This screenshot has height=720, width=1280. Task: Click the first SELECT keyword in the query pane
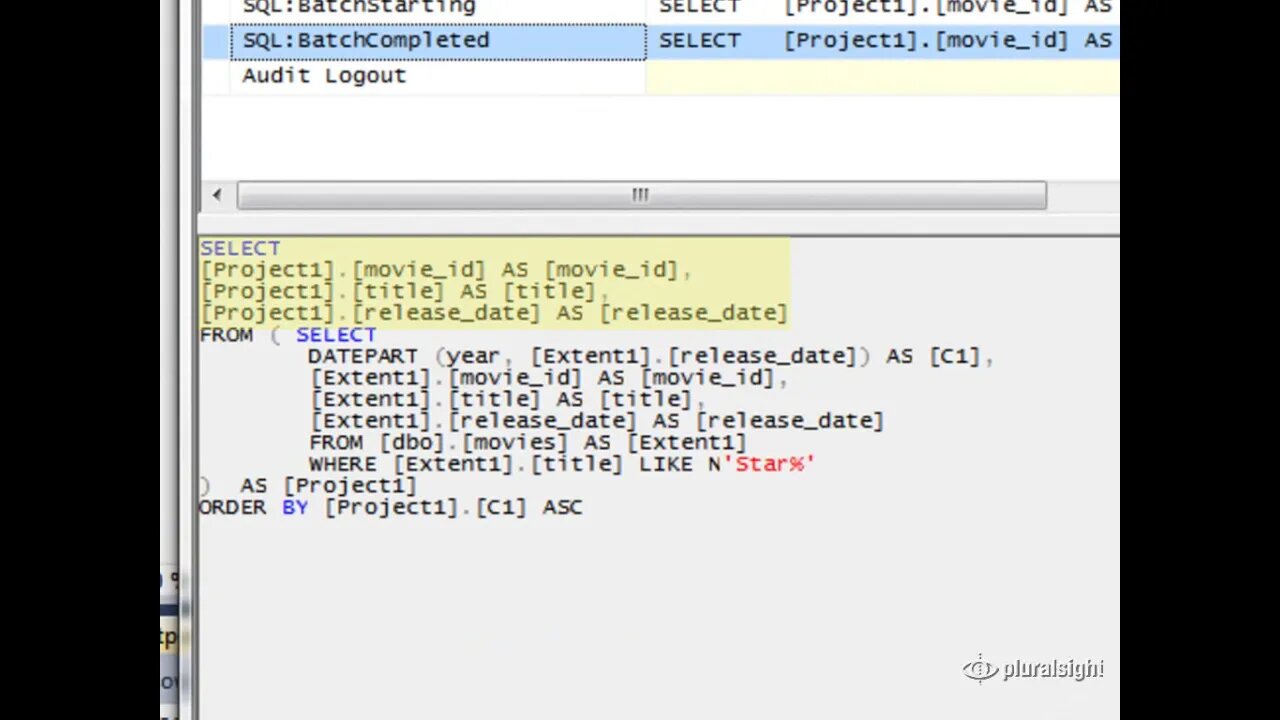click(240, 248)
